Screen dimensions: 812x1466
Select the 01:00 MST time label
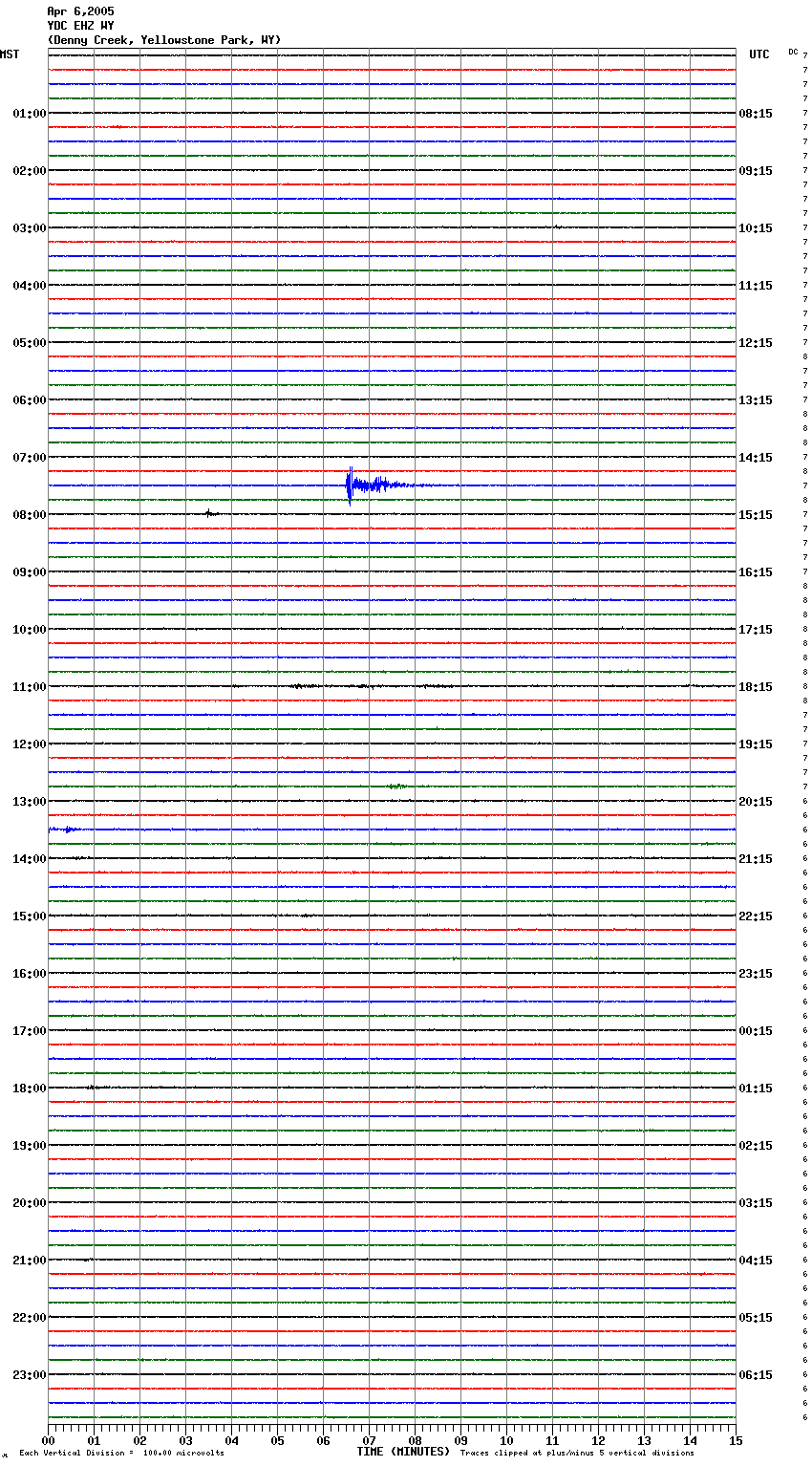point(30,114)
